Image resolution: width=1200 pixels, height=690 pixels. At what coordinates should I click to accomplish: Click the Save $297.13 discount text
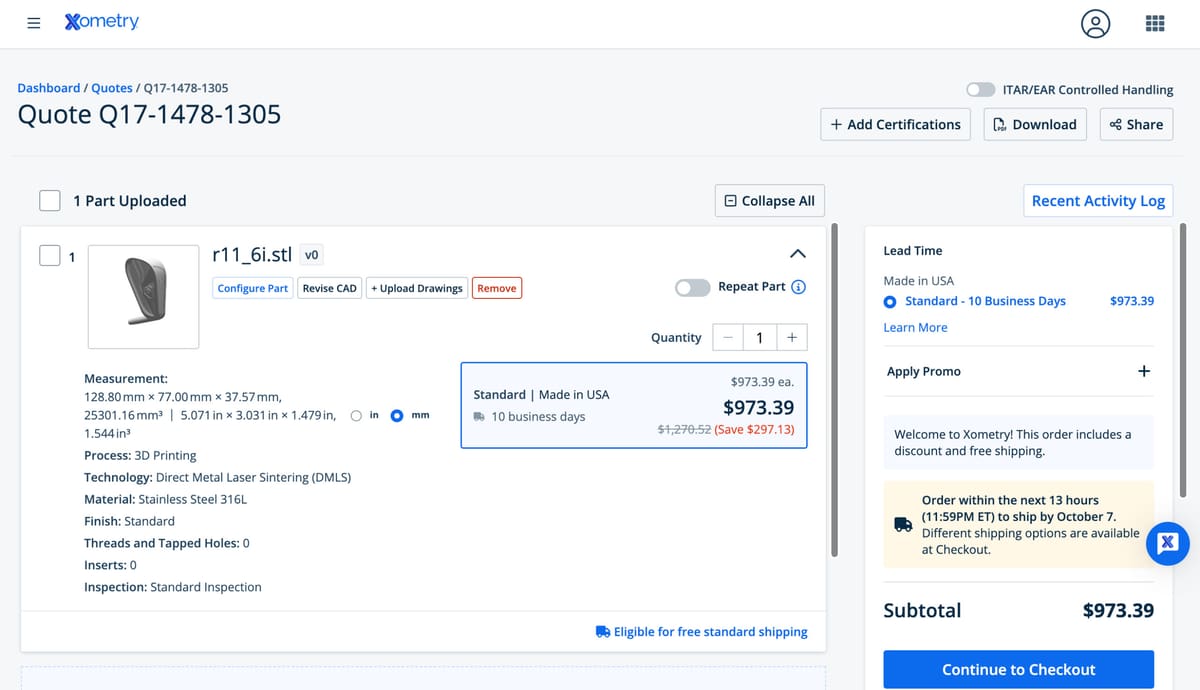755,429
